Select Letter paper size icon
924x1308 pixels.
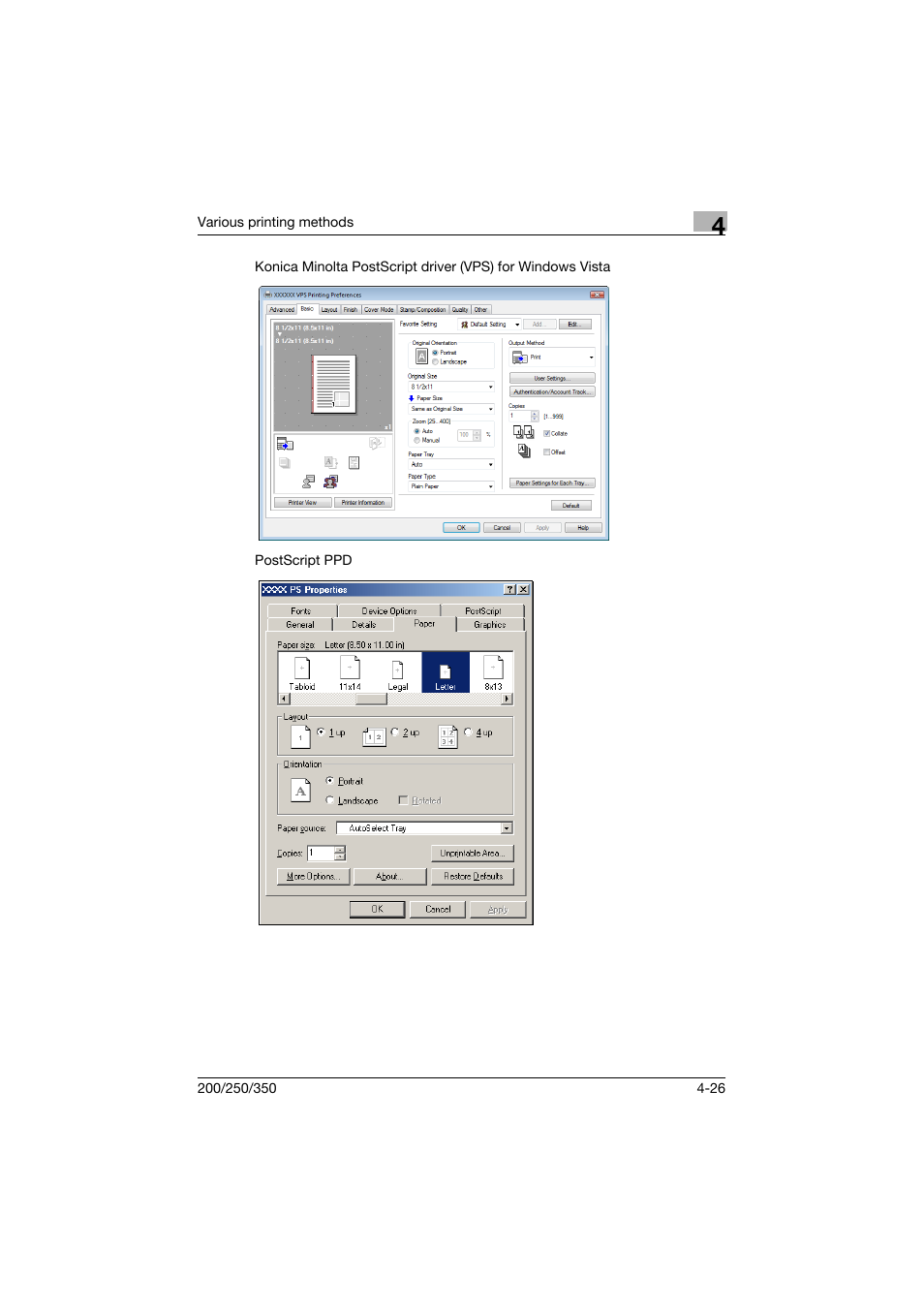coord(446,671)
